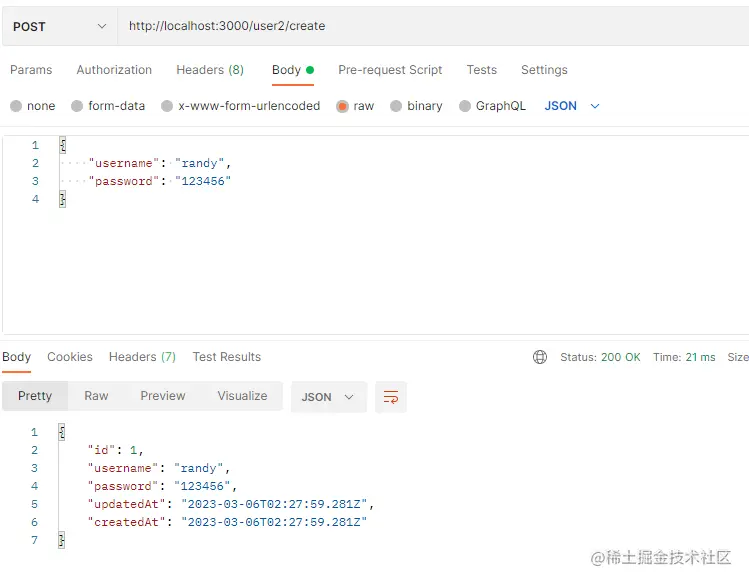Switch to the Visualize response view
Image resolution: width=749 pixels, height=584 pixels.
(x=243, y=396)
